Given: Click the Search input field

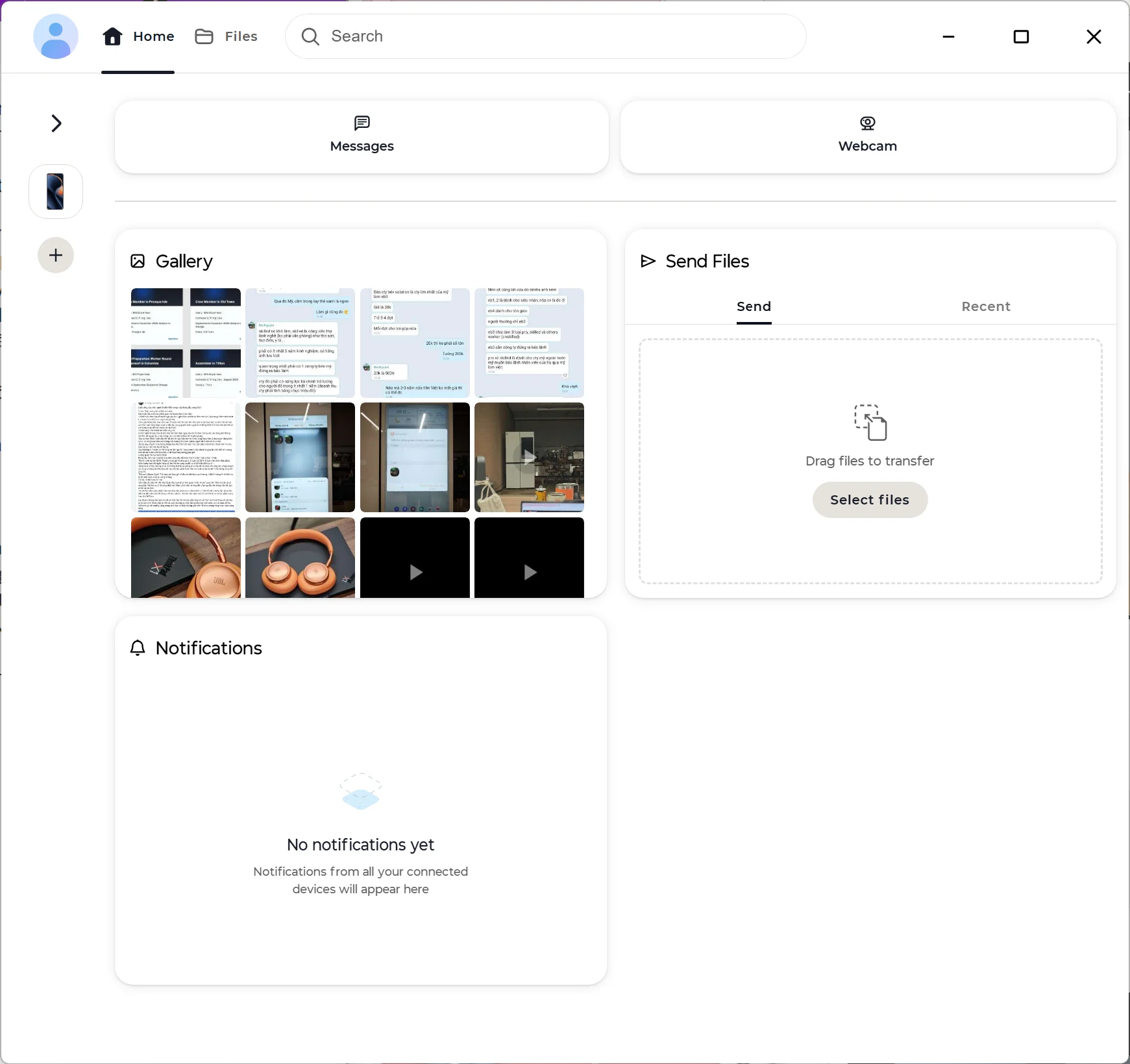Looking at the screenshot, I should tap(546, 36).
